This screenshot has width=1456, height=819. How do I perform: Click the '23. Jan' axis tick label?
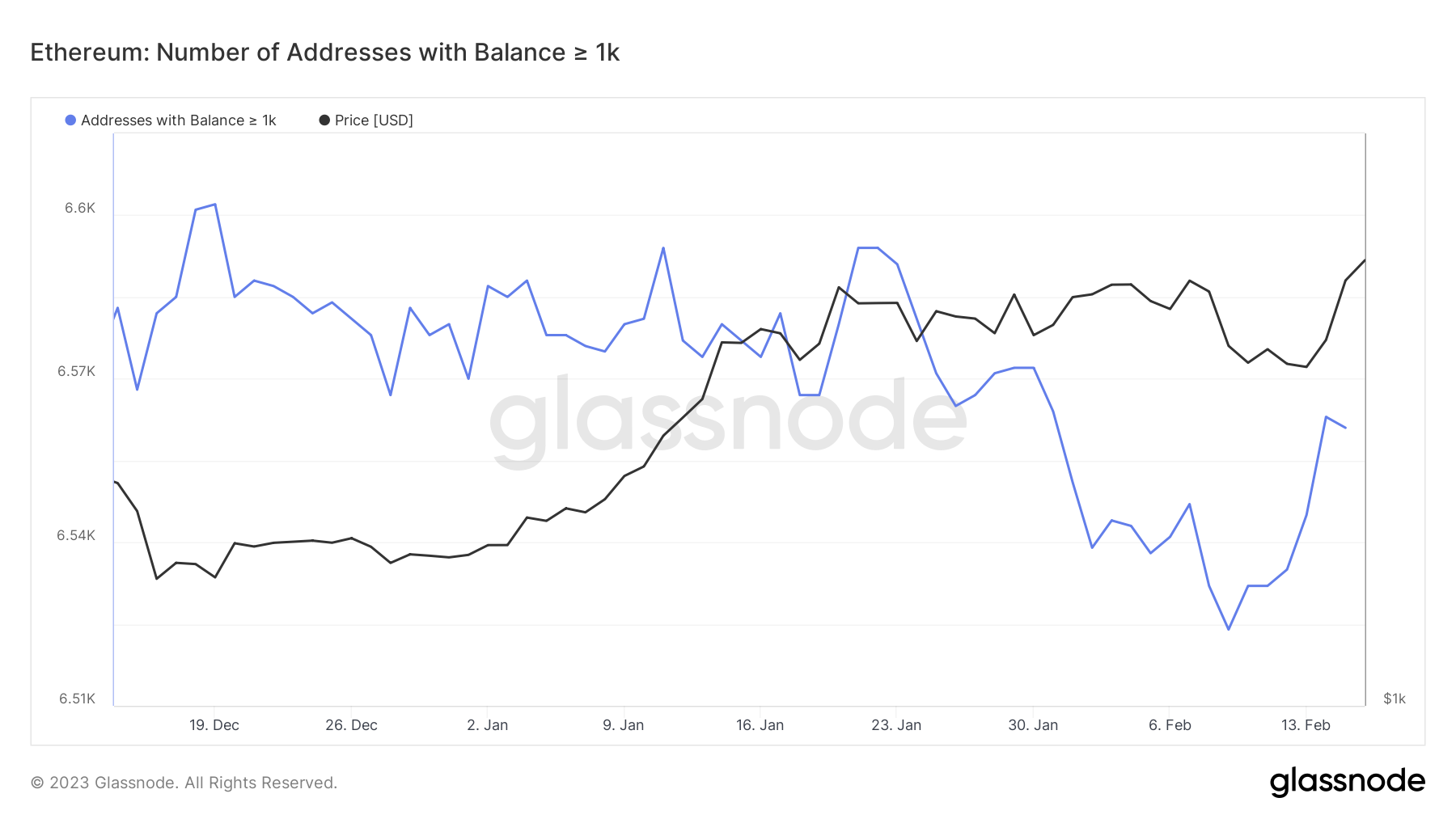pos(896,725)
